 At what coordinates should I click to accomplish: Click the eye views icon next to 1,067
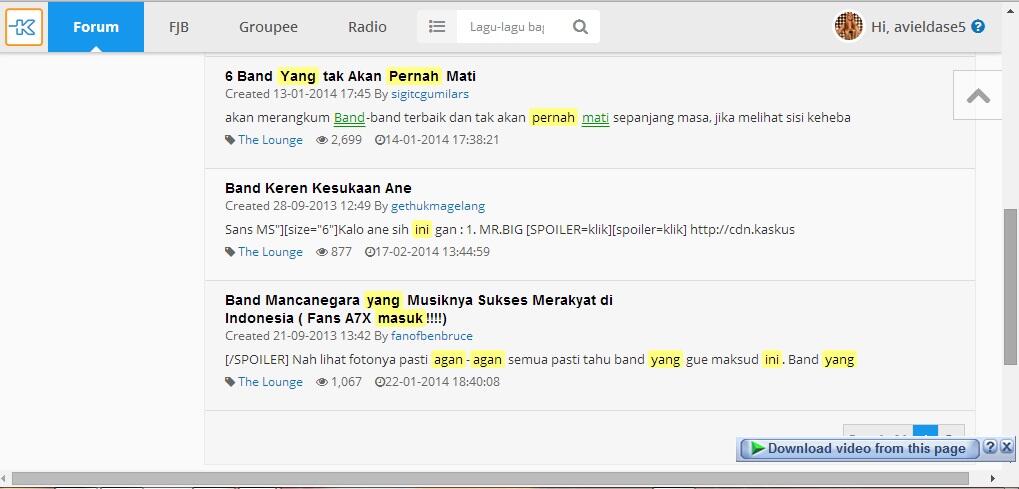[322, 382]
